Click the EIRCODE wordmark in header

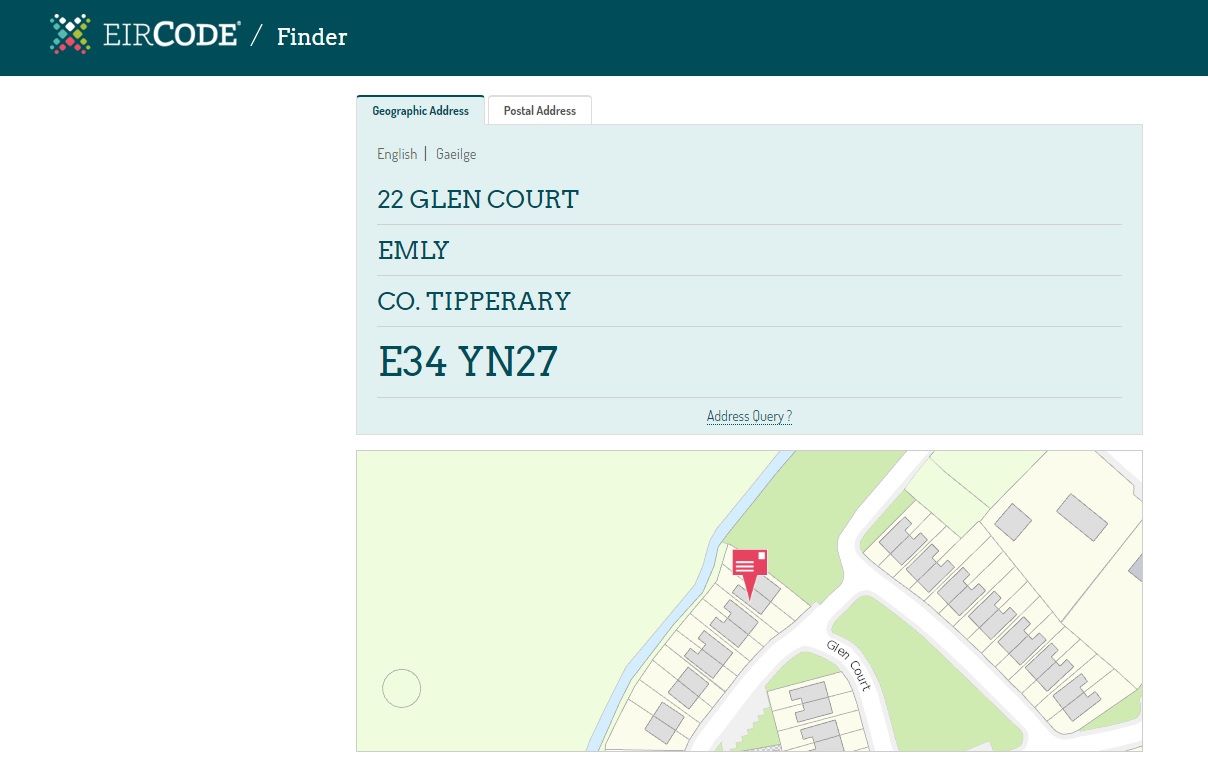click(171, 36)
